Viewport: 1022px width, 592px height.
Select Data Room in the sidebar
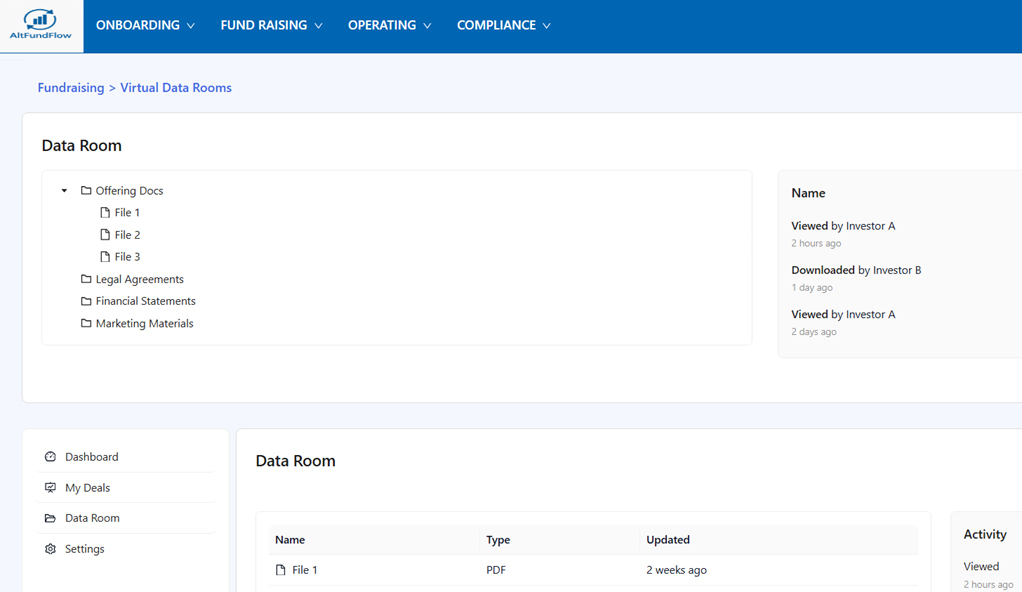pyautogui.click(x=92, y=518)
